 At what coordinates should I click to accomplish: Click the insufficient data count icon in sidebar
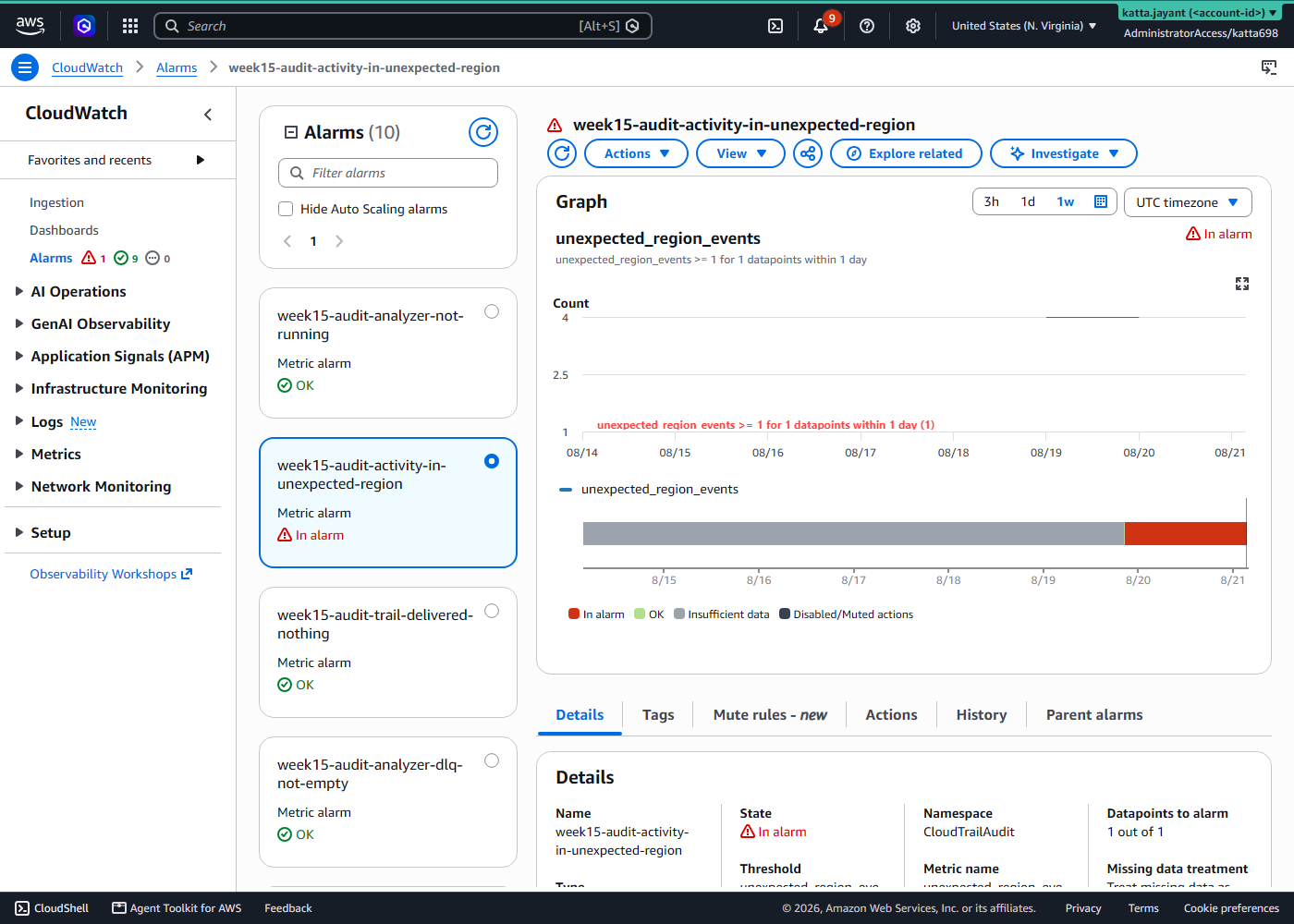(153, 258)
